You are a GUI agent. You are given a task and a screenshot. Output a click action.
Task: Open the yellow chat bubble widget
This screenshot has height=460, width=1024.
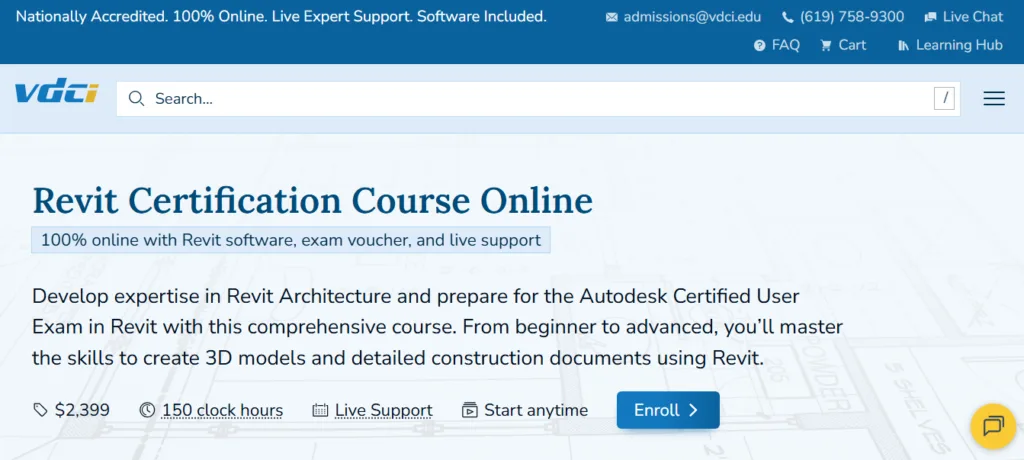[x=993, y=427]
